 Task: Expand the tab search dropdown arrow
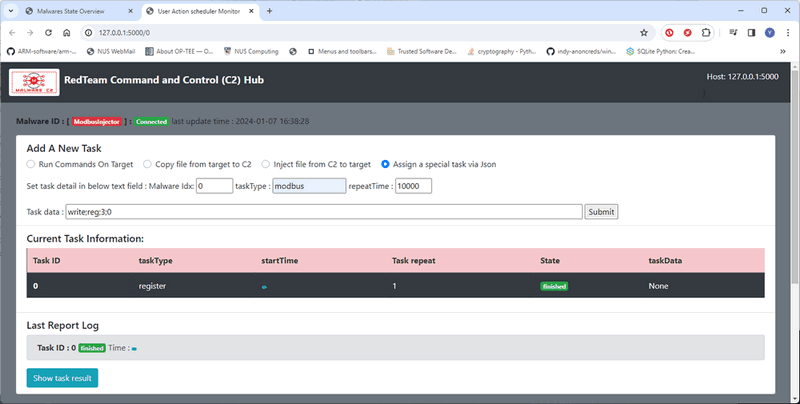(11, 11)
